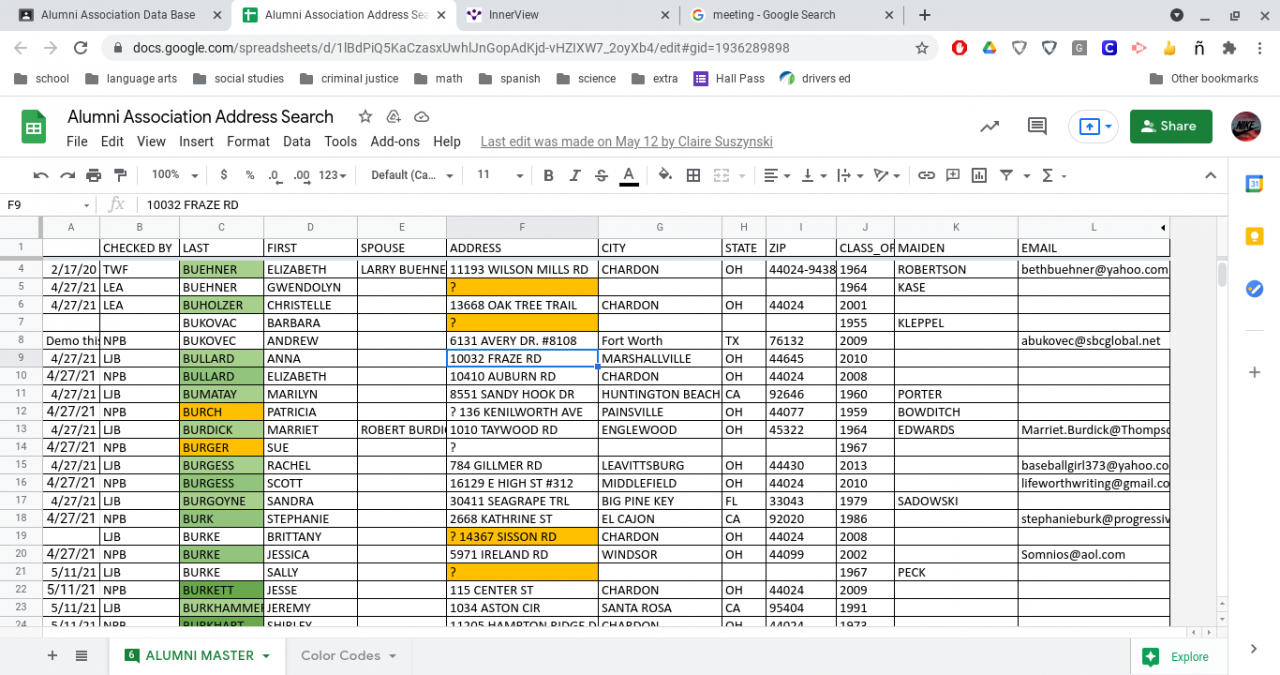Toggle strikethrough formatting

point(601,175)
